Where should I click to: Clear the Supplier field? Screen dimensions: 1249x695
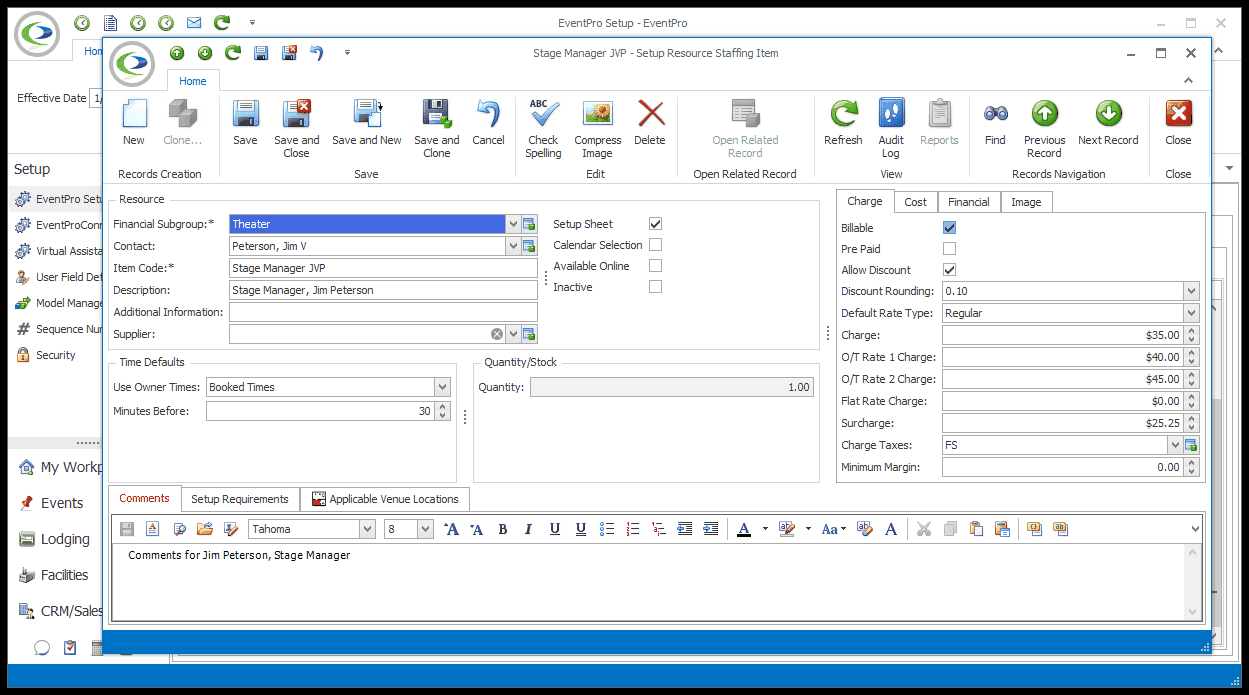pyautogui.click(x=497, y=334)
